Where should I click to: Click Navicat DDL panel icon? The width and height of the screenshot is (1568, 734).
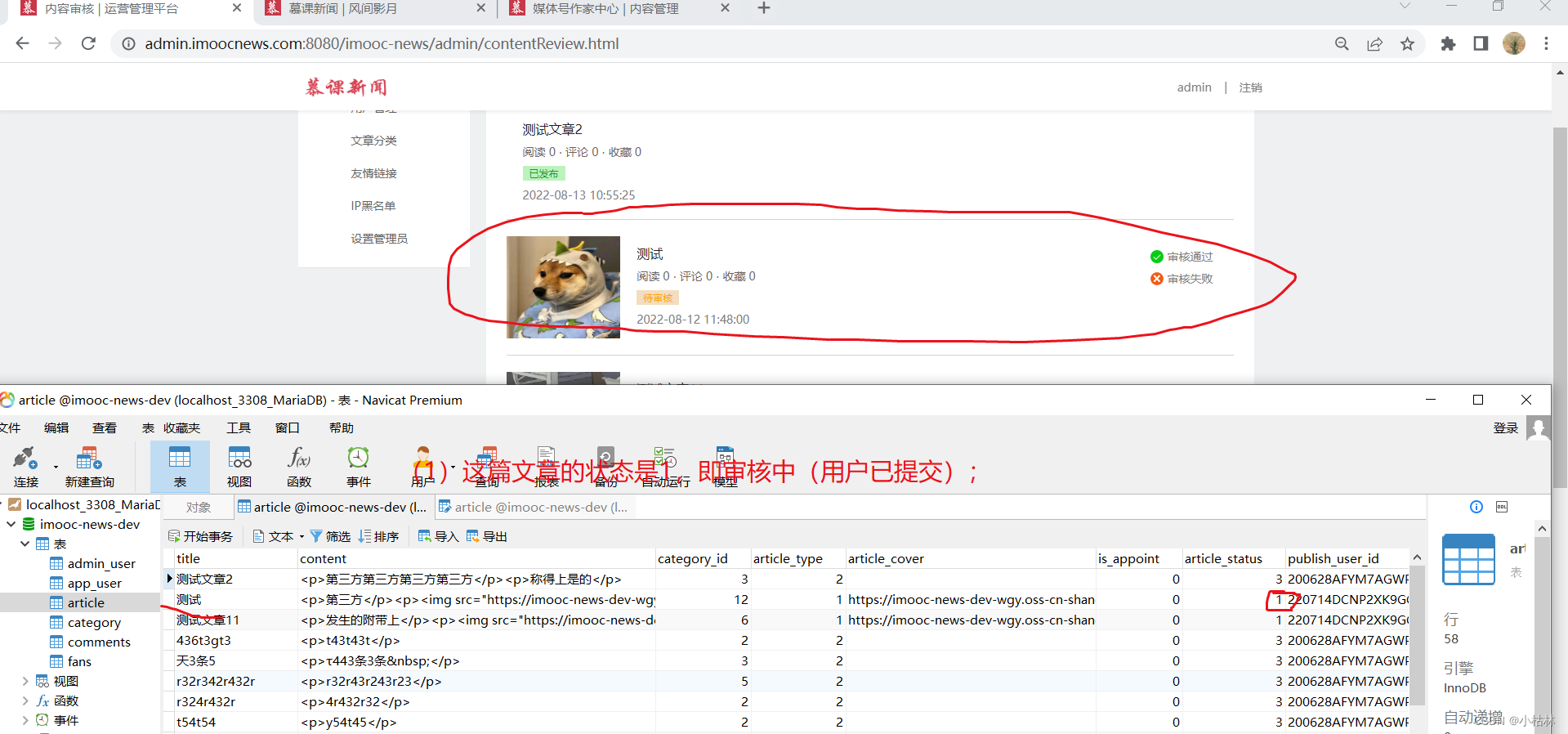1502,507
